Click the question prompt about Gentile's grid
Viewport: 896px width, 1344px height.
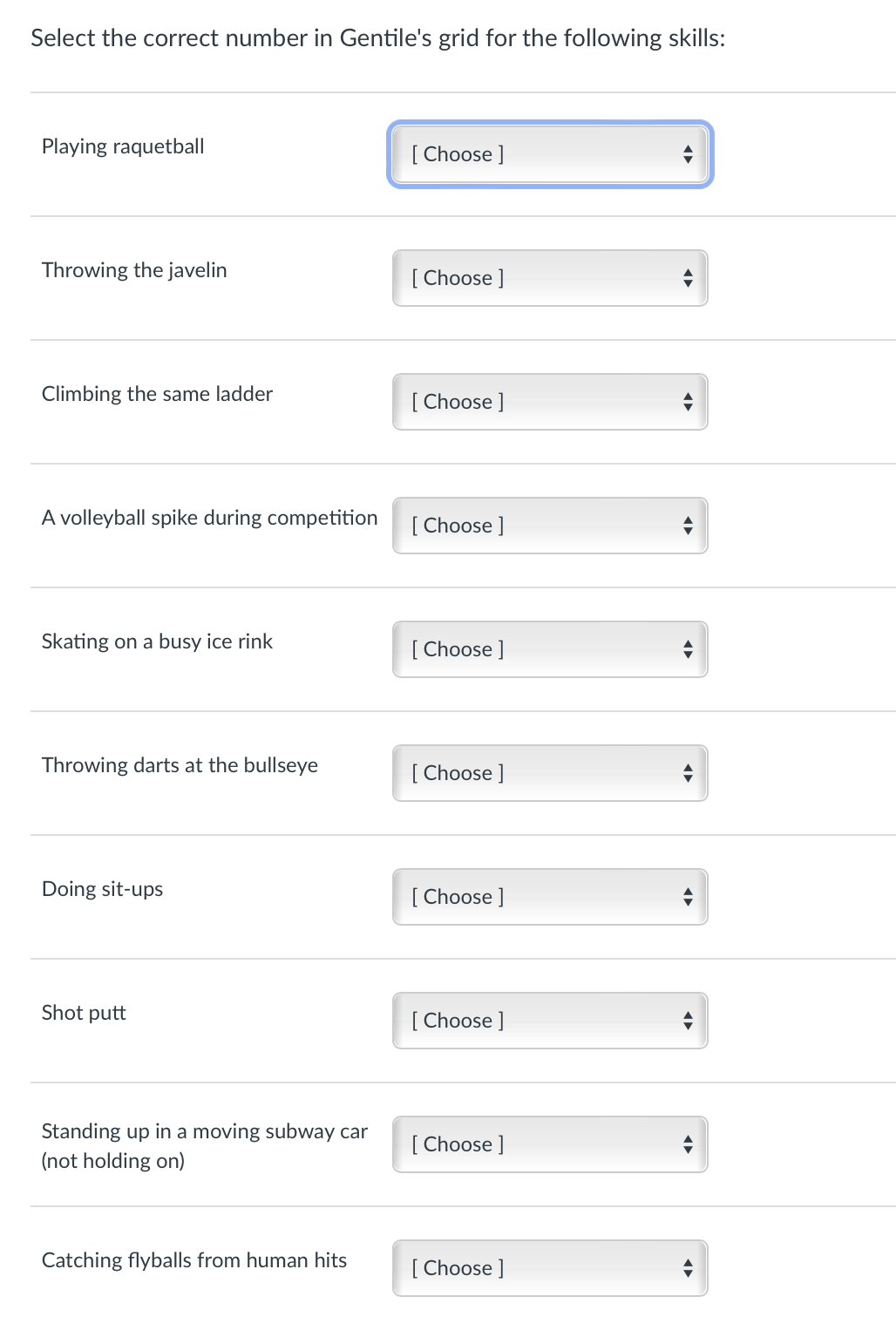point(377,37)
